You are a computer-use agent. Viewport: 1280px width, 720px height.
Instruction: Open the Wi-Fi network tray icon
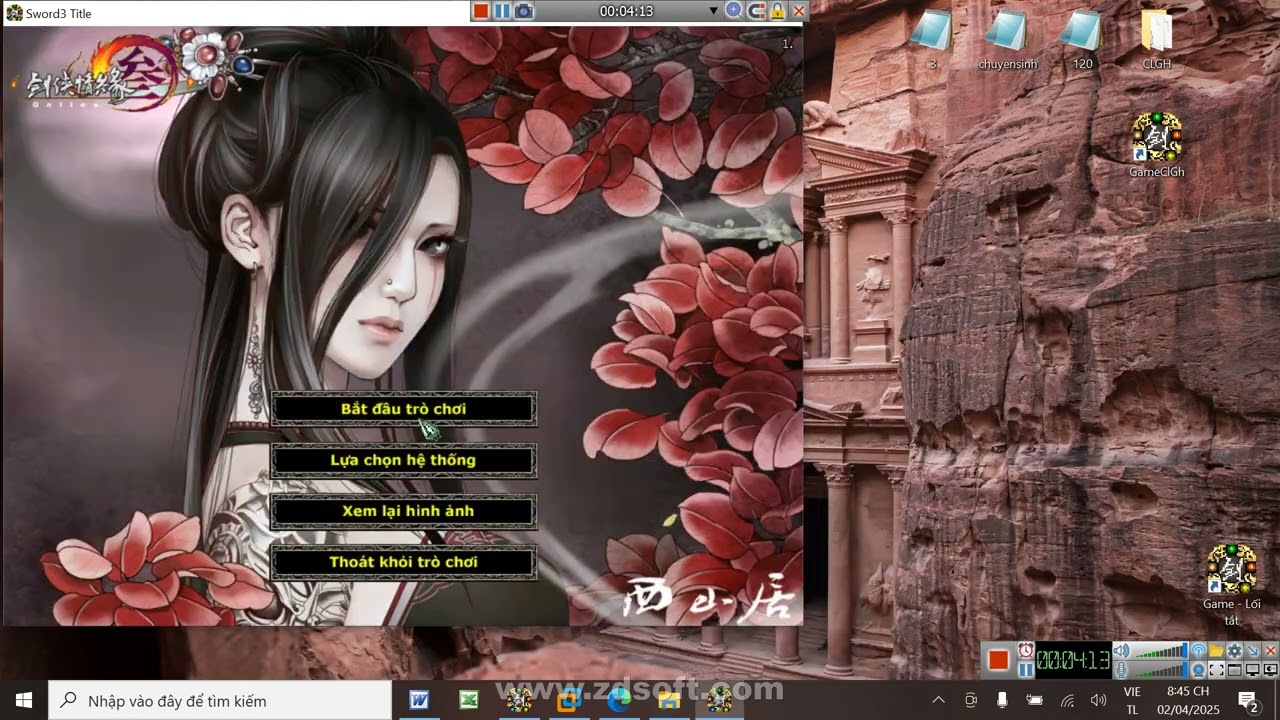pyautogui.click(x=1067, y=700)
